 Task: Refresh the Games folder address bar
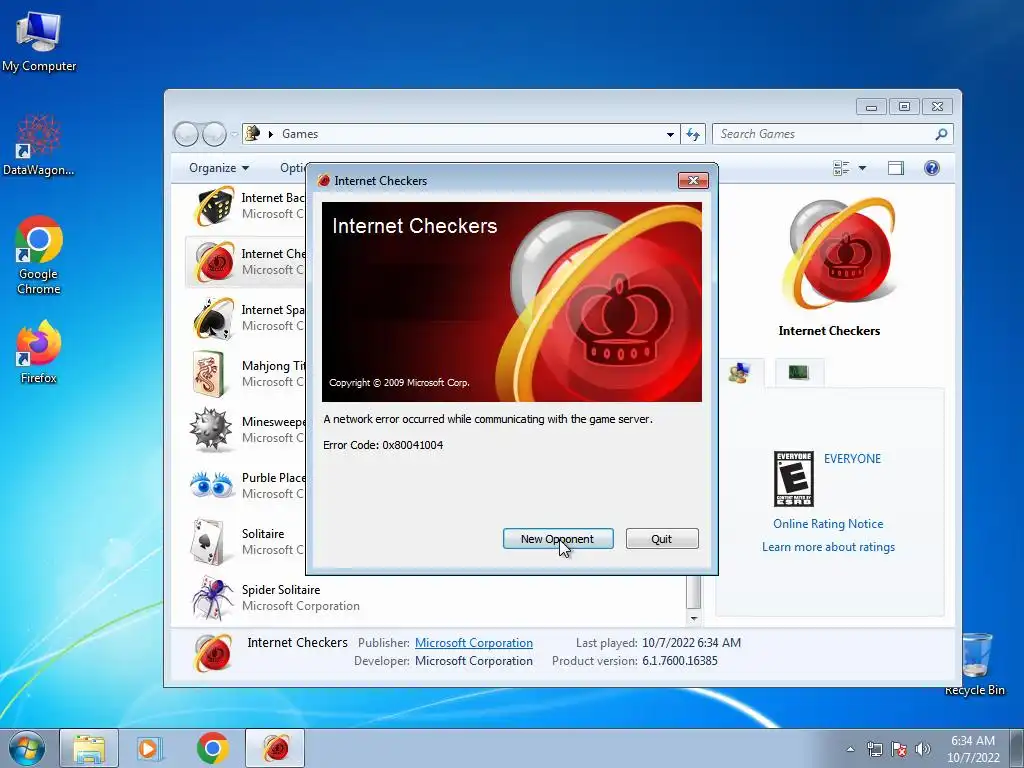pos(693,135)
